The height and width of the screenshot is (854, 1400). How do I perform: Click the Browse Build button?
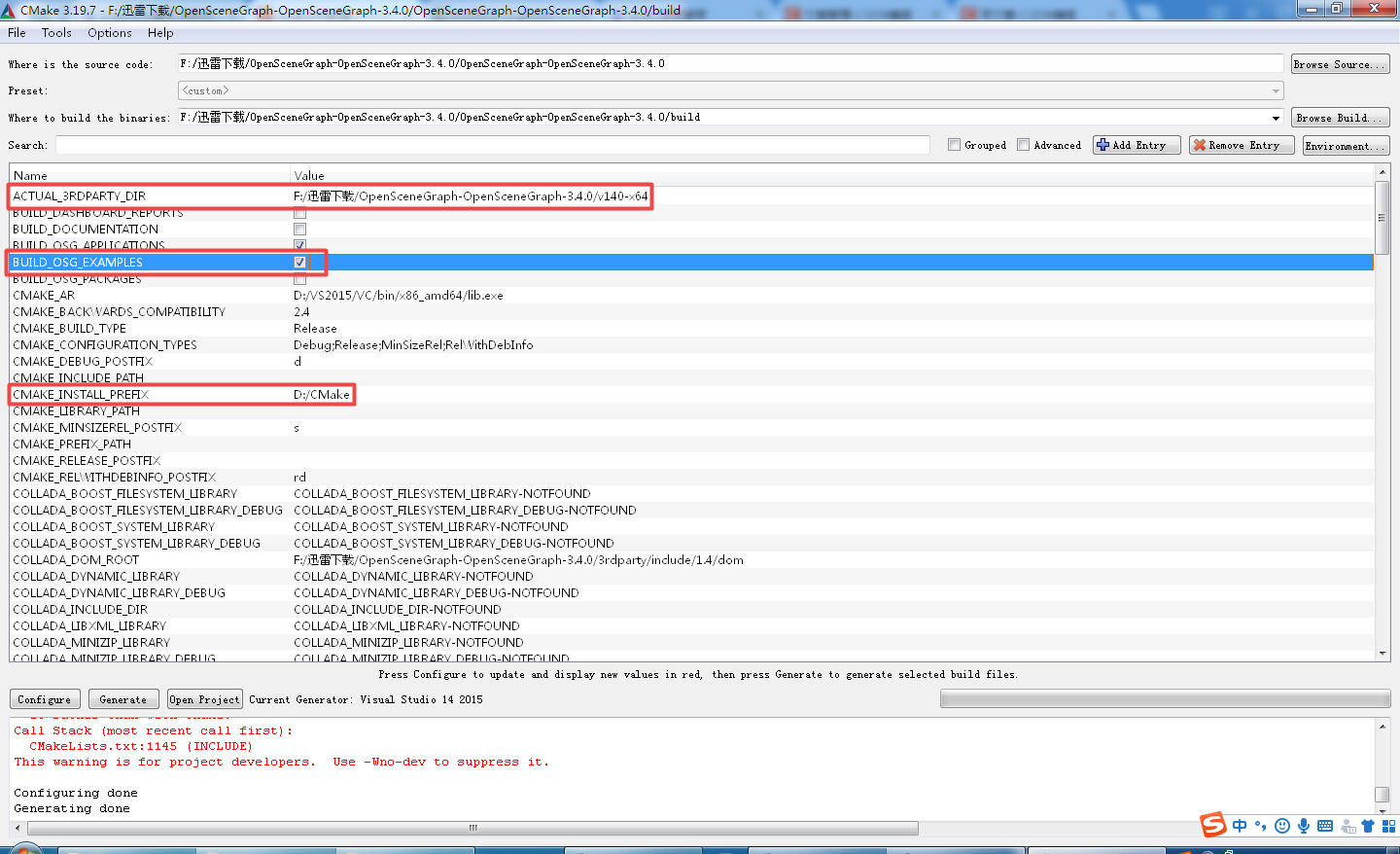pyautogui.click(x=1340, y=118)
